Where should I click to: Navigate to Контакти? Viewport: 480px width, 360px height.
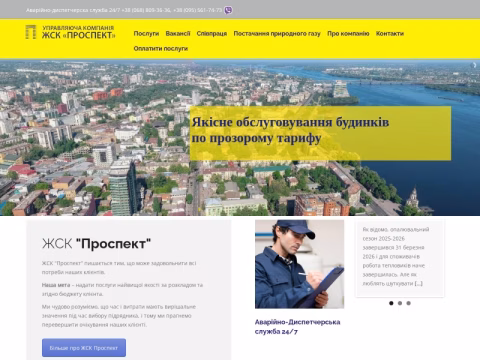[390, 34]
